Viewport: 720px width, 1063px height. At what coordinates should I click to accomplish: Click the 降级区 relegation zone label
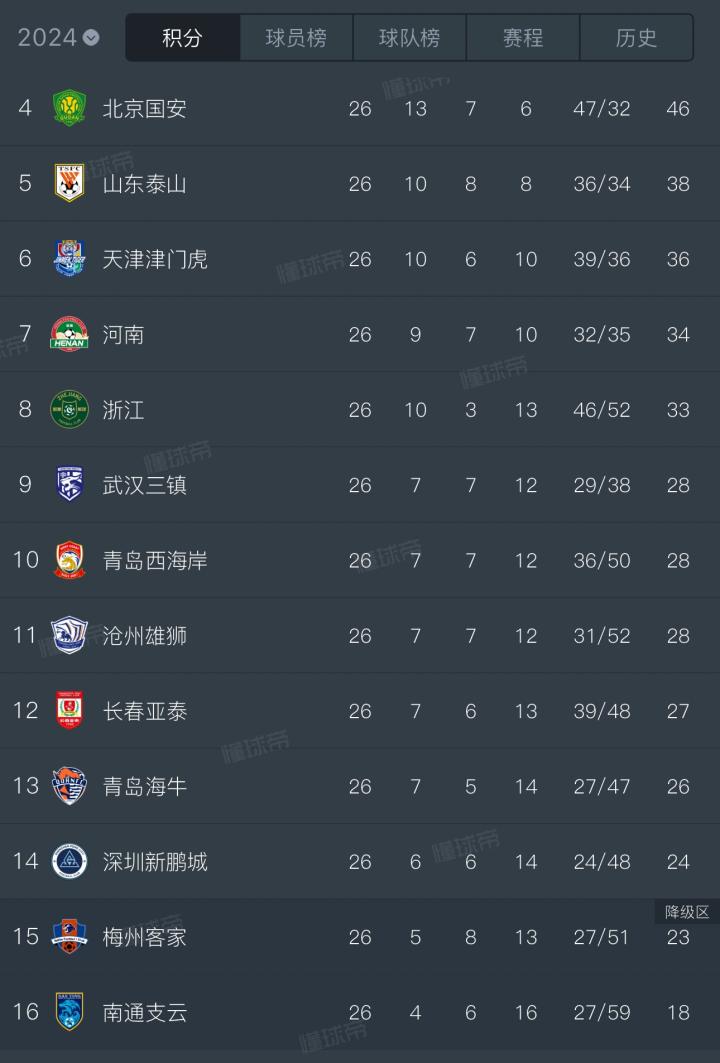pyautogui.click(x=687, y=912)
